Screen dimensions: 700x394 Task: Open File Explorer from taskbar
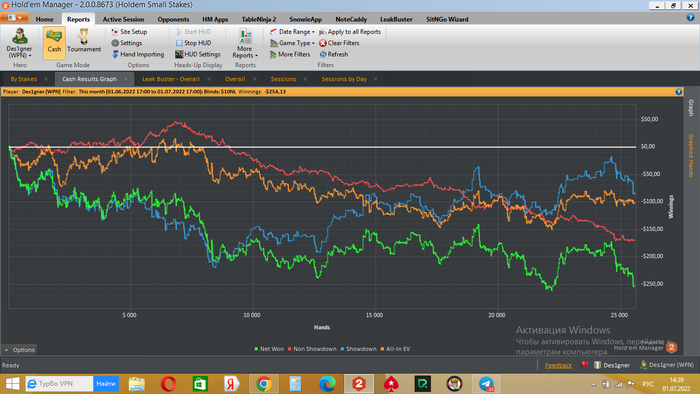(x=137, y=384)
